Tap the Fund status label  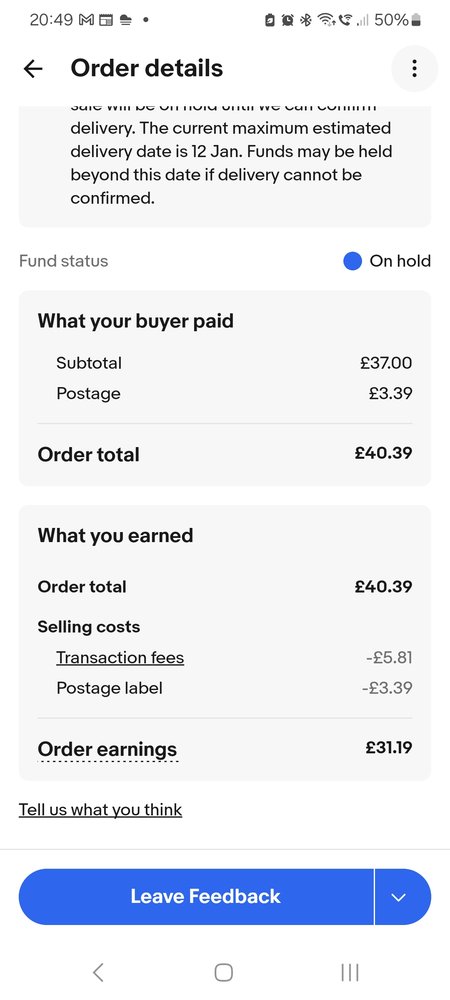click(64, 261)
